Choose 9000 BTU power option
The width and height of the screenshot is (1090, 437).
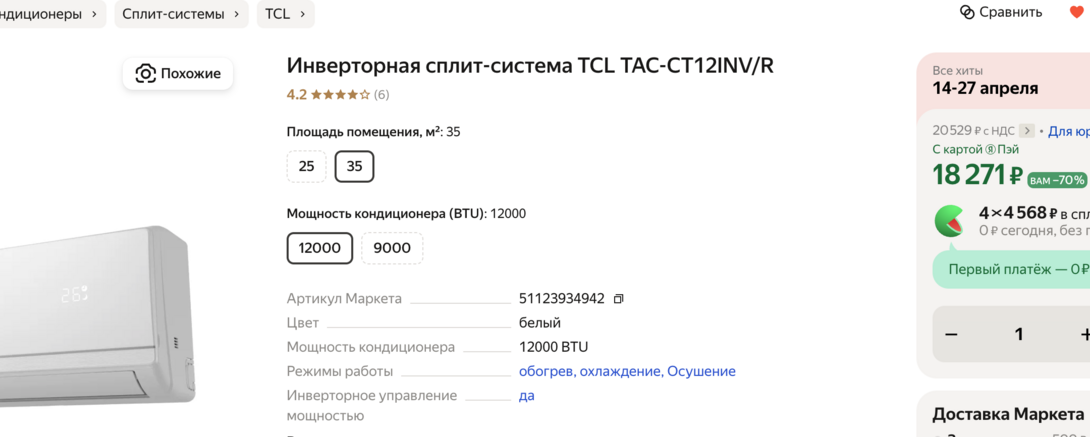[392, 248]
